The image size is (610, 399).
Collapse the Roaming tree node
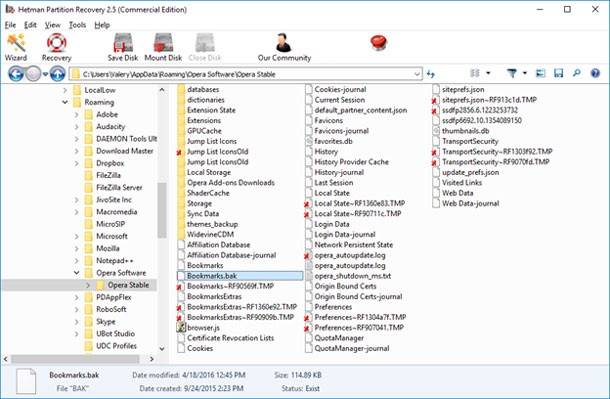click(x=65, y=102)
